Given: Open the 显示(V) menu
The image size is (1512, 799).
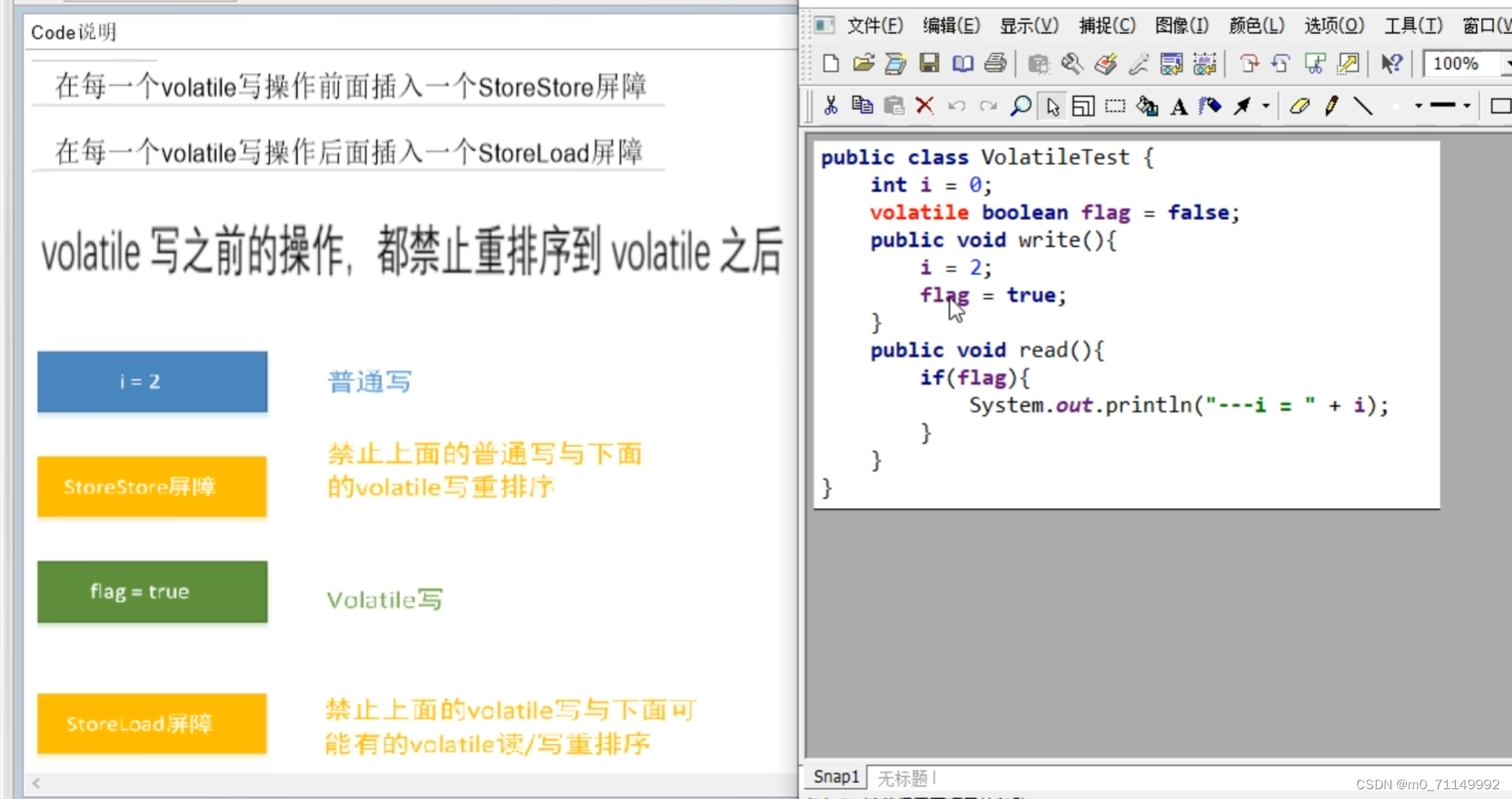Looking at the screenshot, I should [x=1029, y=25].
